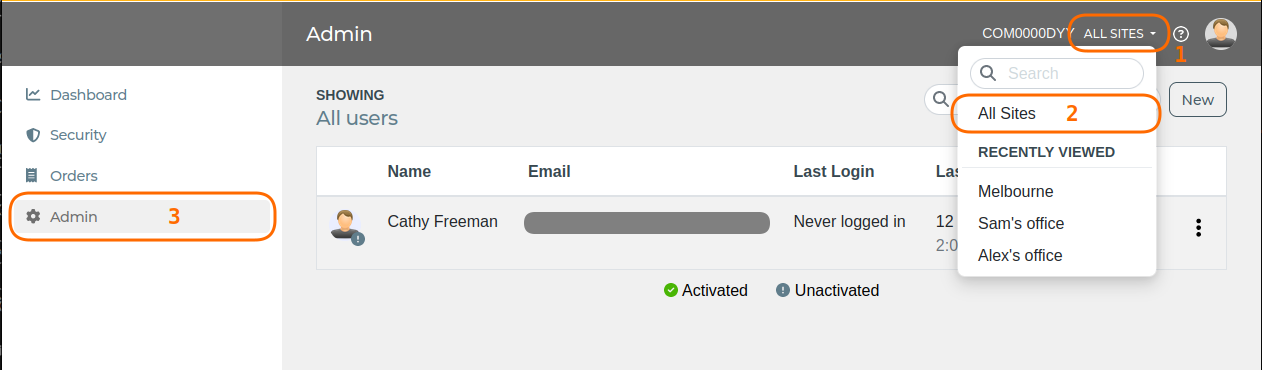Sort by the Name column header
Viewport: 1262px width, 370px height.
(x=409, y=171)
